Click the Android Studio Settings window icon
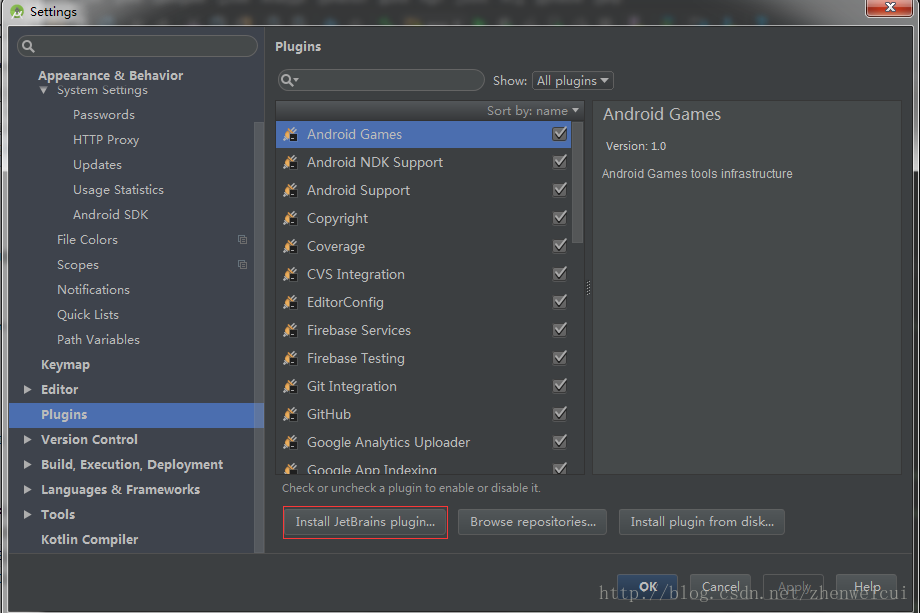 pyautogui.click(x=17, y=11)
